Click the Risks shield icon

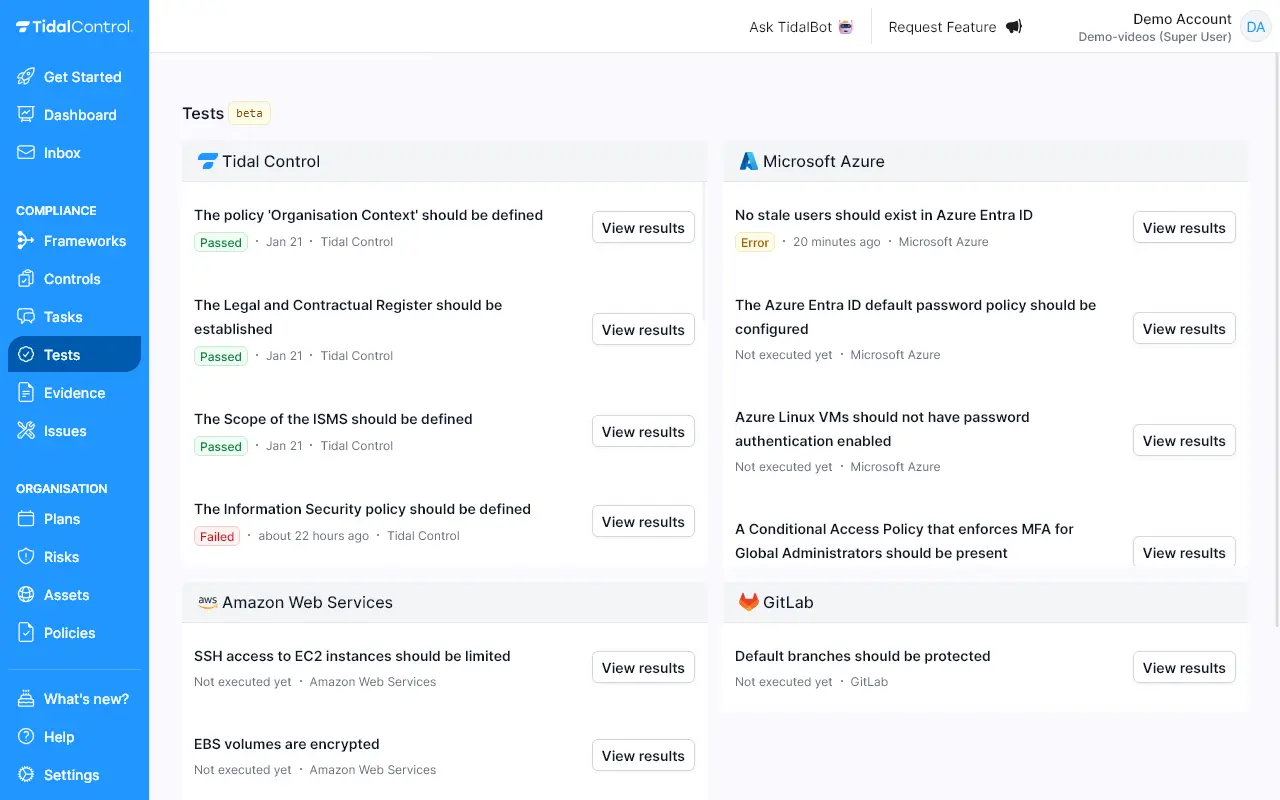tap(26, 557)
